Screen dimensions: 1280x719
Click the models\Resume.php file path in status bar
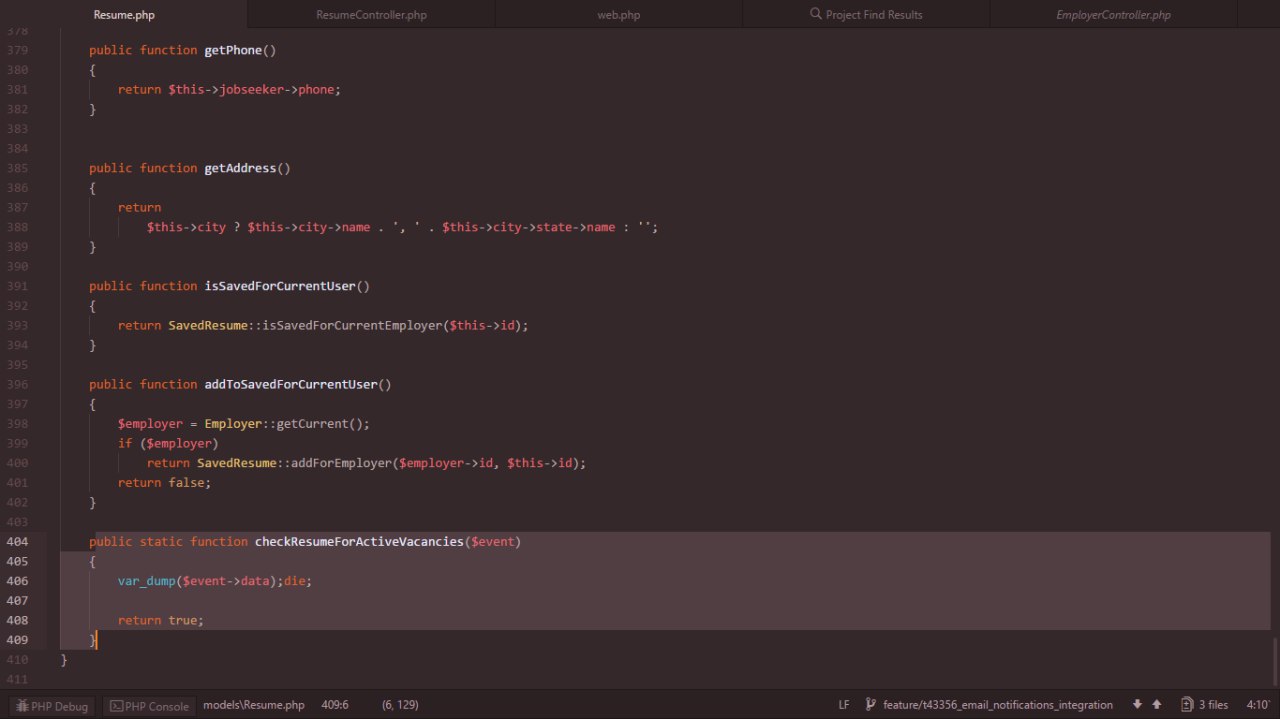pos(254,705)
